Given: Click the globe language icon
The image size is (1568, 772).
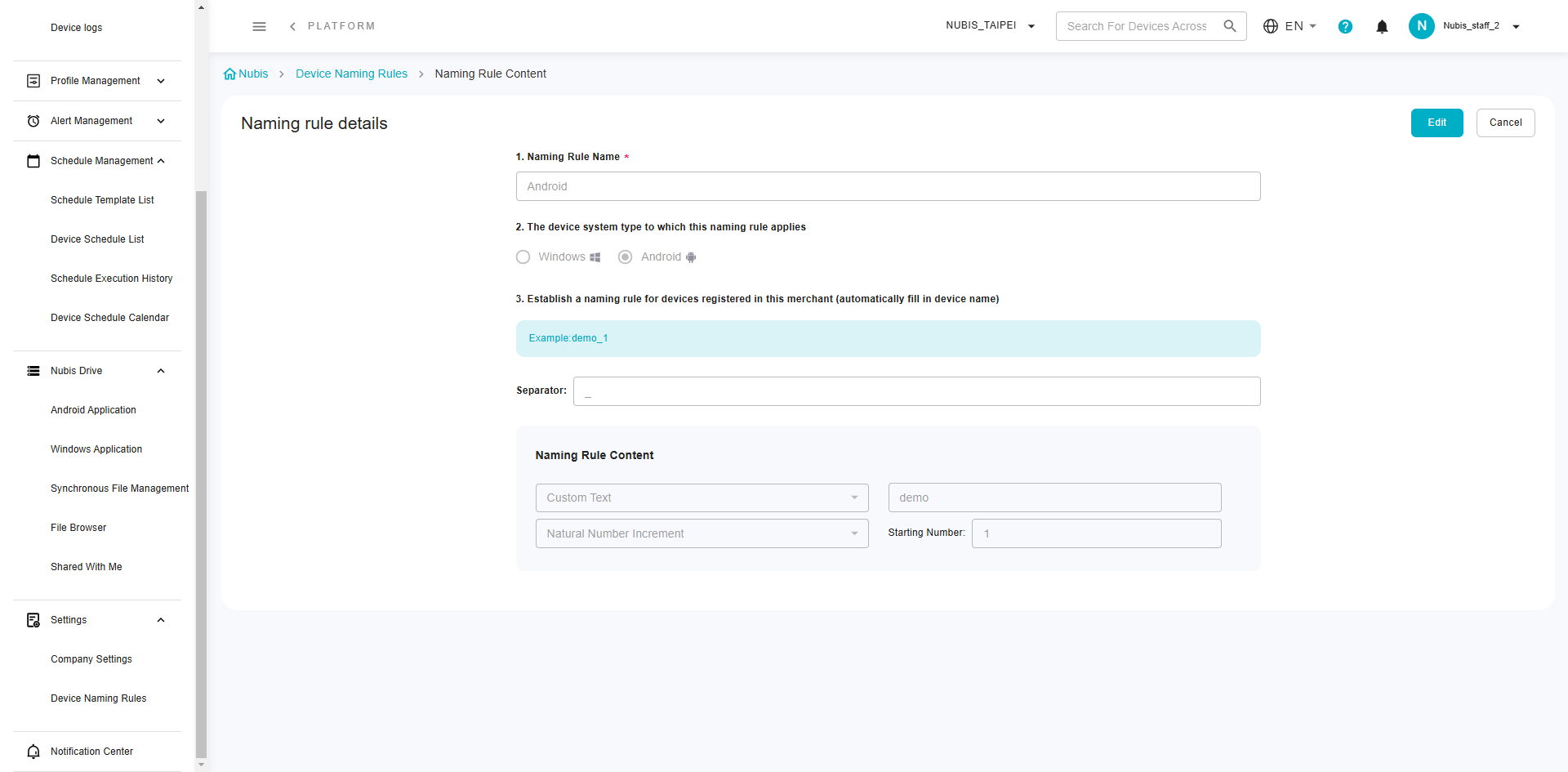Looking at the screenshot, I should pos(1271,26).
